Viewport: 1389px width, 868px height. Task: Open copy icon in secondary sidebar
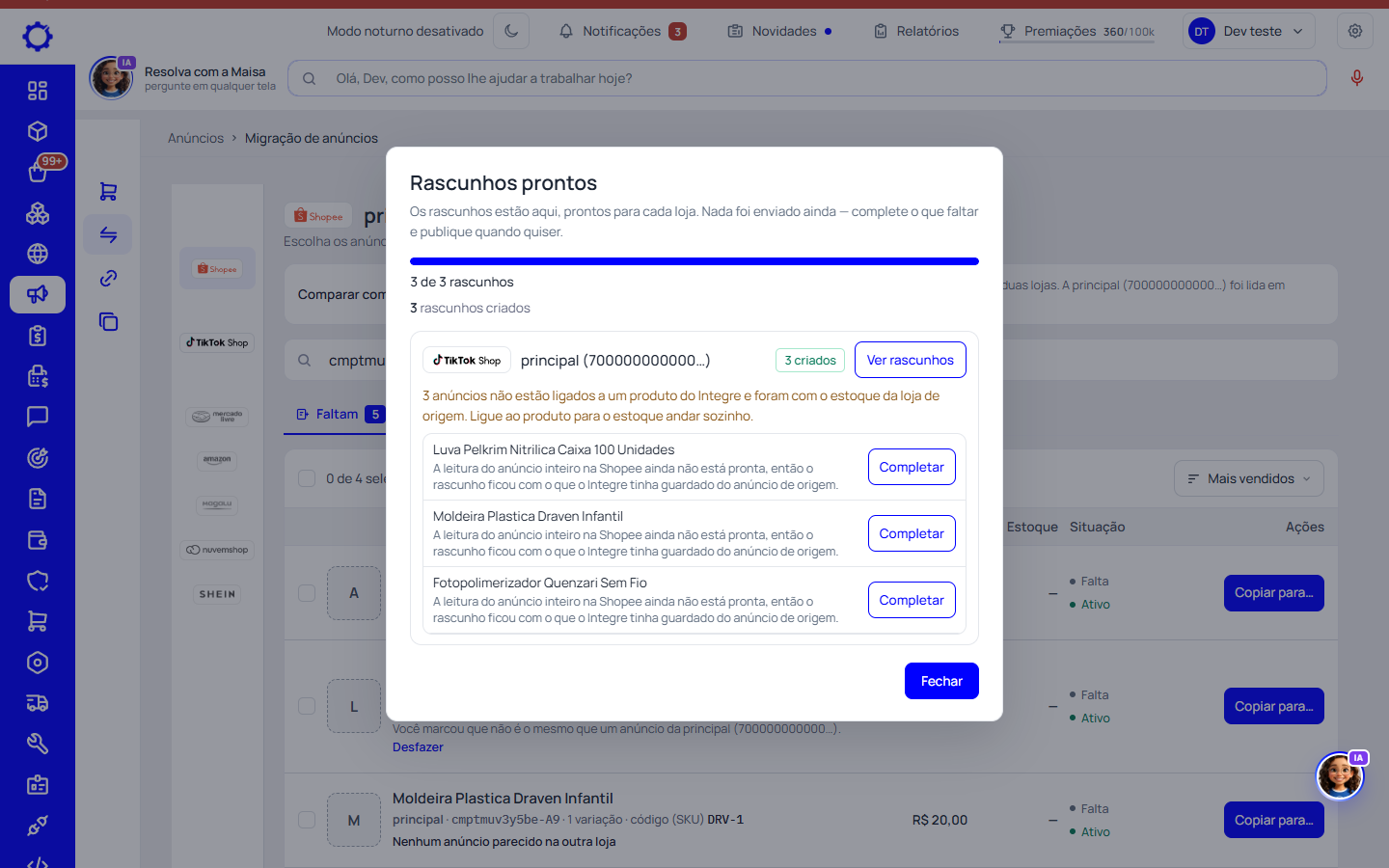click(x=108, y=321)
